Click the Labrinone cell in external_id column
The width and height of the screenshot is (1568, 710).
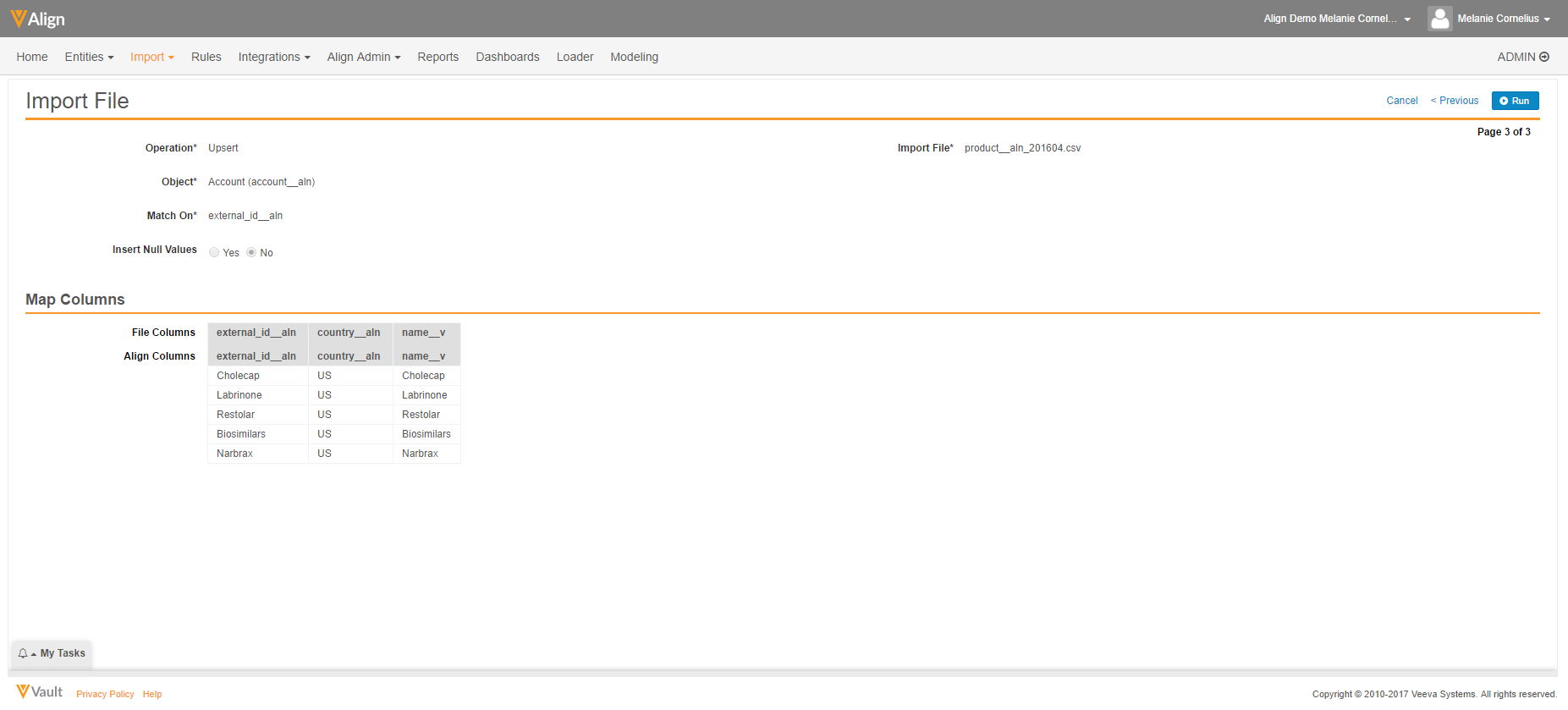(x=239, y=395)
